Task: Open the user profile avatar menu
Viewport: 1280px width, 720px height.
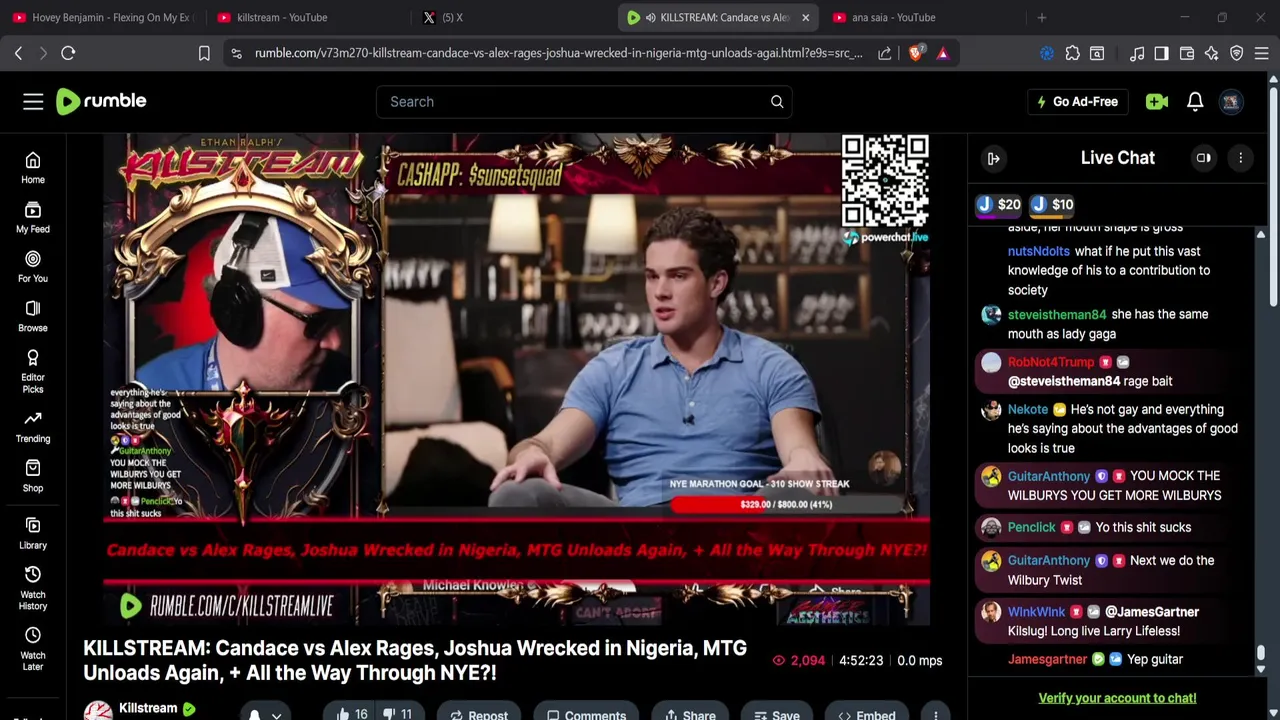Action: click(1231, 101)
